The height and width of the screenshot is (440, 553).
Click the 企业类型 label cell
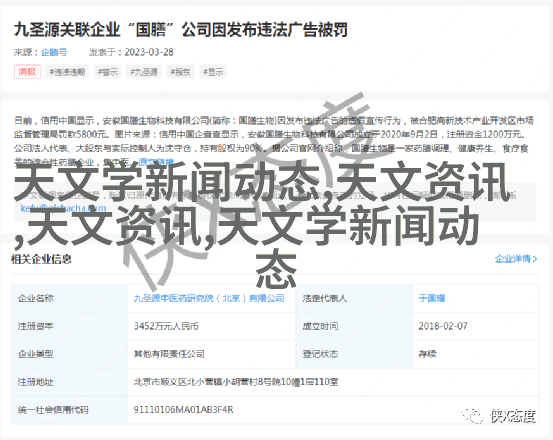coord(69,354)
